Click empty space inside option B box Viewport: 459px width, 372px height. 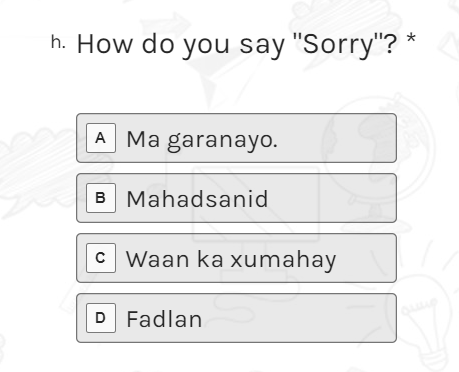pyautogui.click(x=333, y=198)
